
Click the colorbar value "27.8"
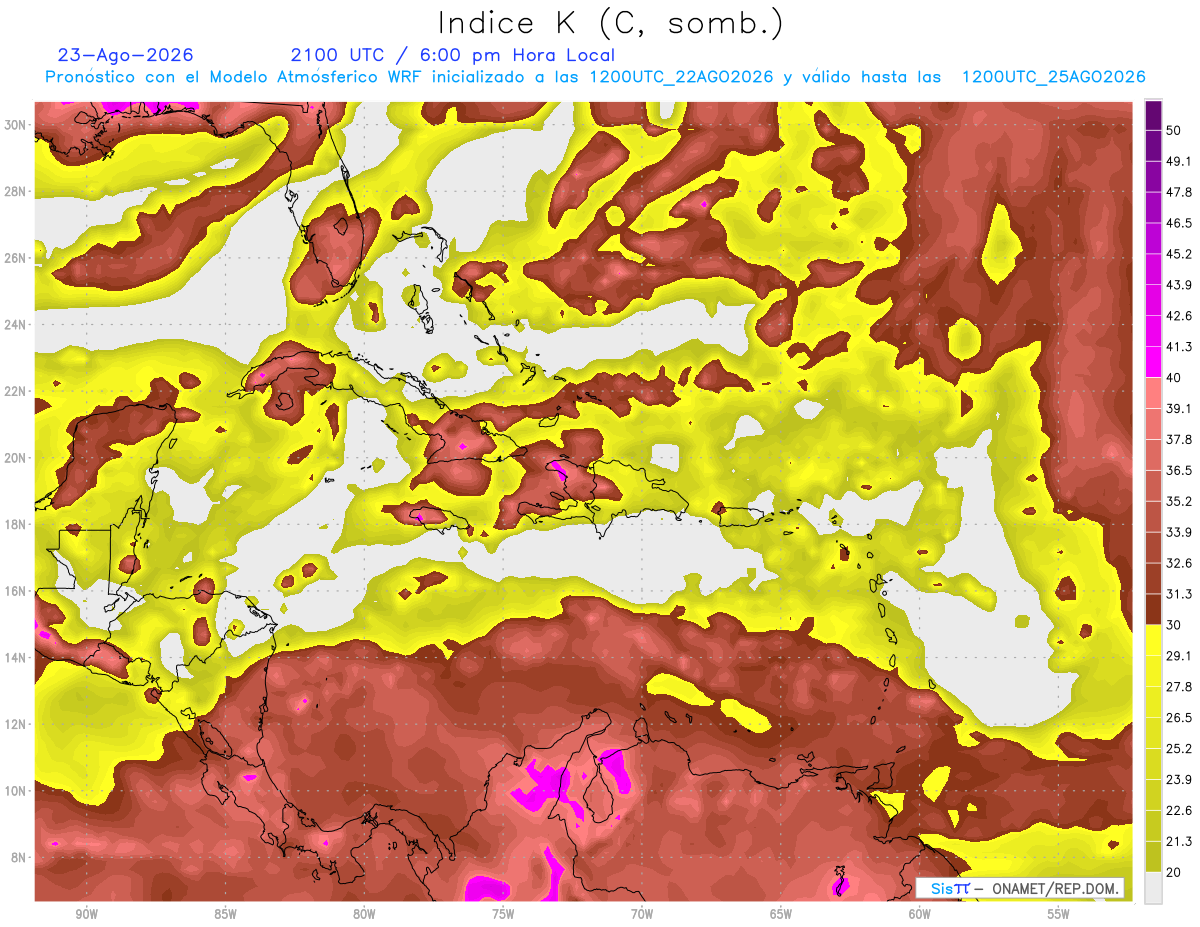pyautogui.click(x=1178, y=687)
